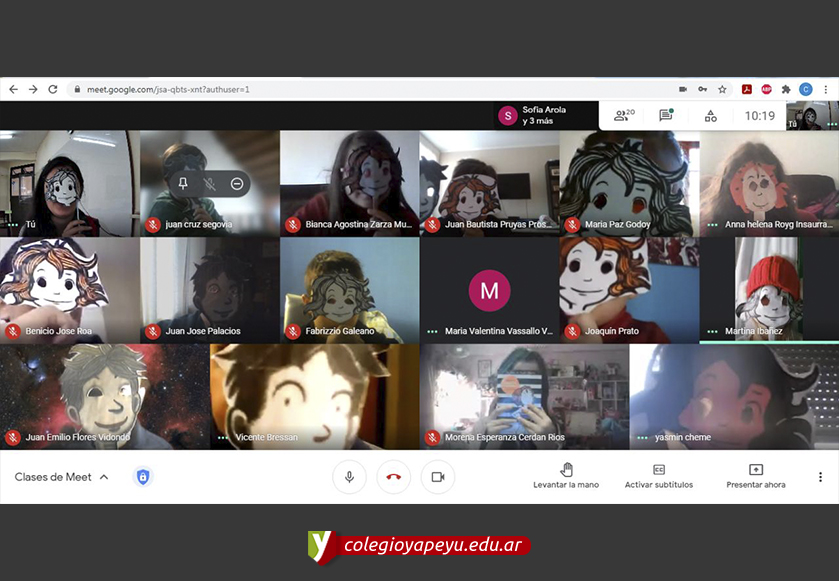Image resolution: width=839 pixels, height=581 pixels.
Task: Click the red hang up call button
Action: (393, 477)
